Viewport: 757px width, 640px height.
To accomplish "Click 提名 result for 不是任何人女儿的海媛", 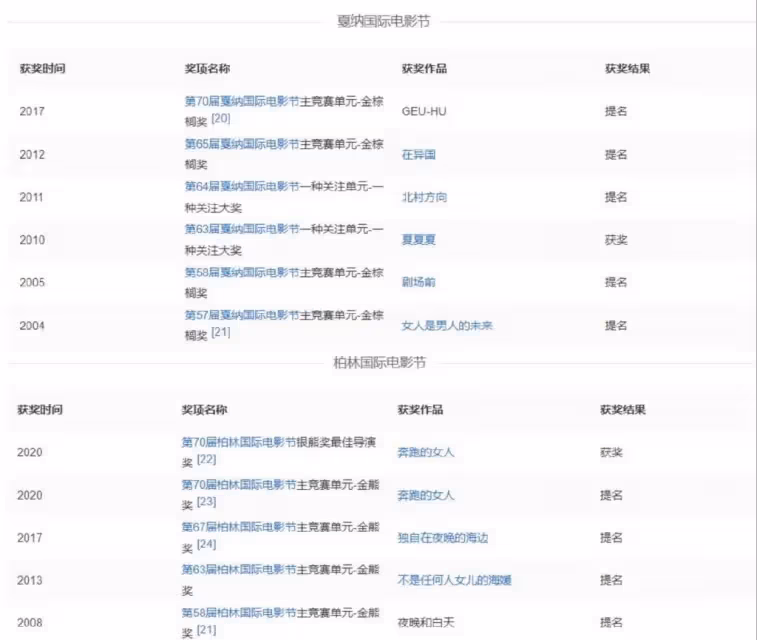I will [x=611, y=580].
